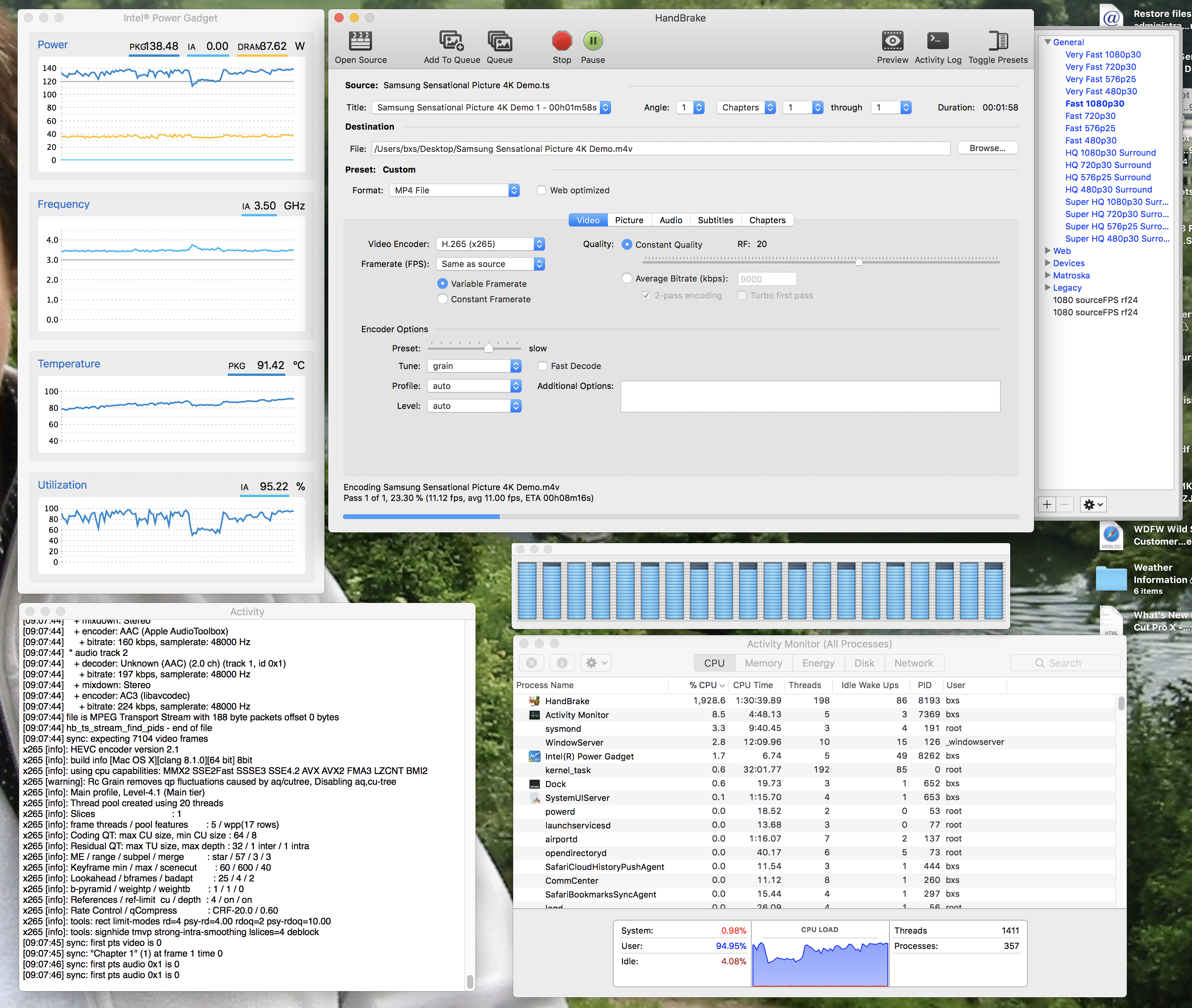Click the Additional Options text box
The width and height of the screenshot is (1192, 1008).
[810, 397]
